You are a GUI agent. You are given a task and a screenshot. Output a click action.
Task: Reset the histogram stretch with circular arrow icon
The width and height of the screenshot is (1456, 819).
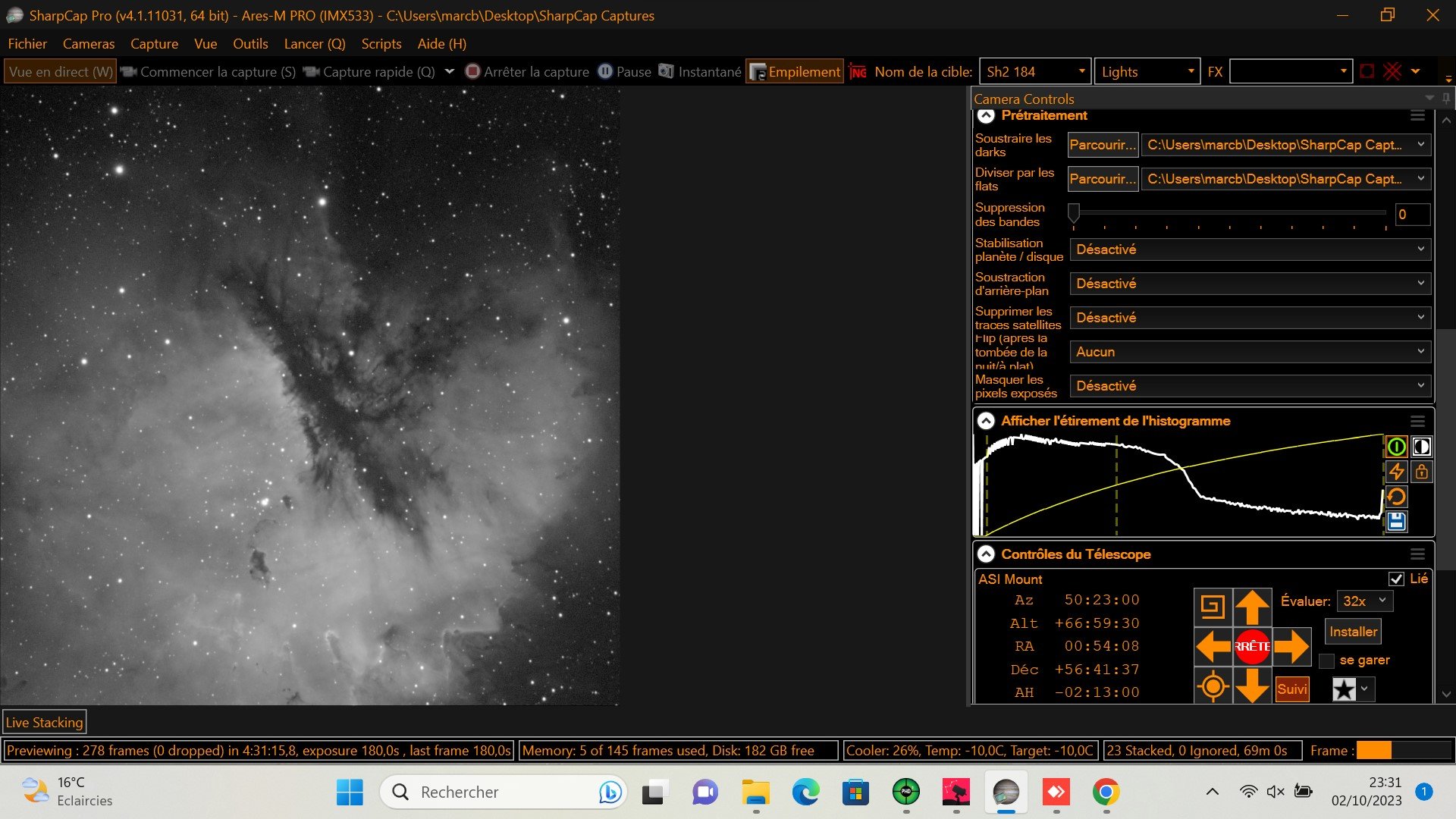pos(1396,497)
